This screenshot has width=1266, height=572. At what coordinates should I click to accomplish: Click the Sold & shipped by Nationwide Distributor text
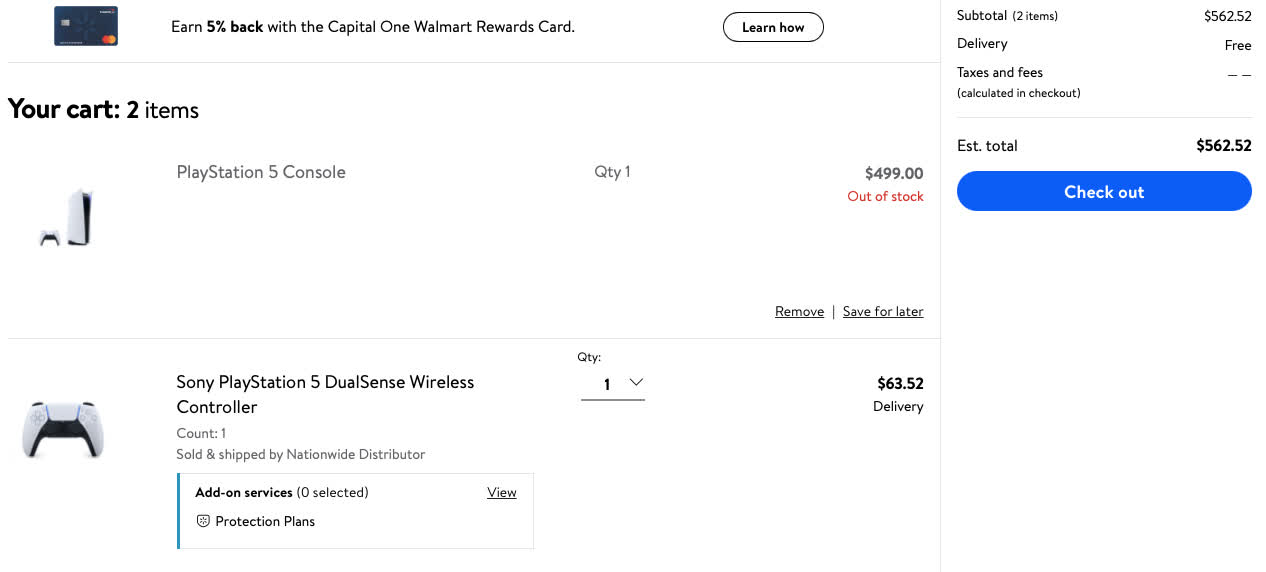[301, 454]
